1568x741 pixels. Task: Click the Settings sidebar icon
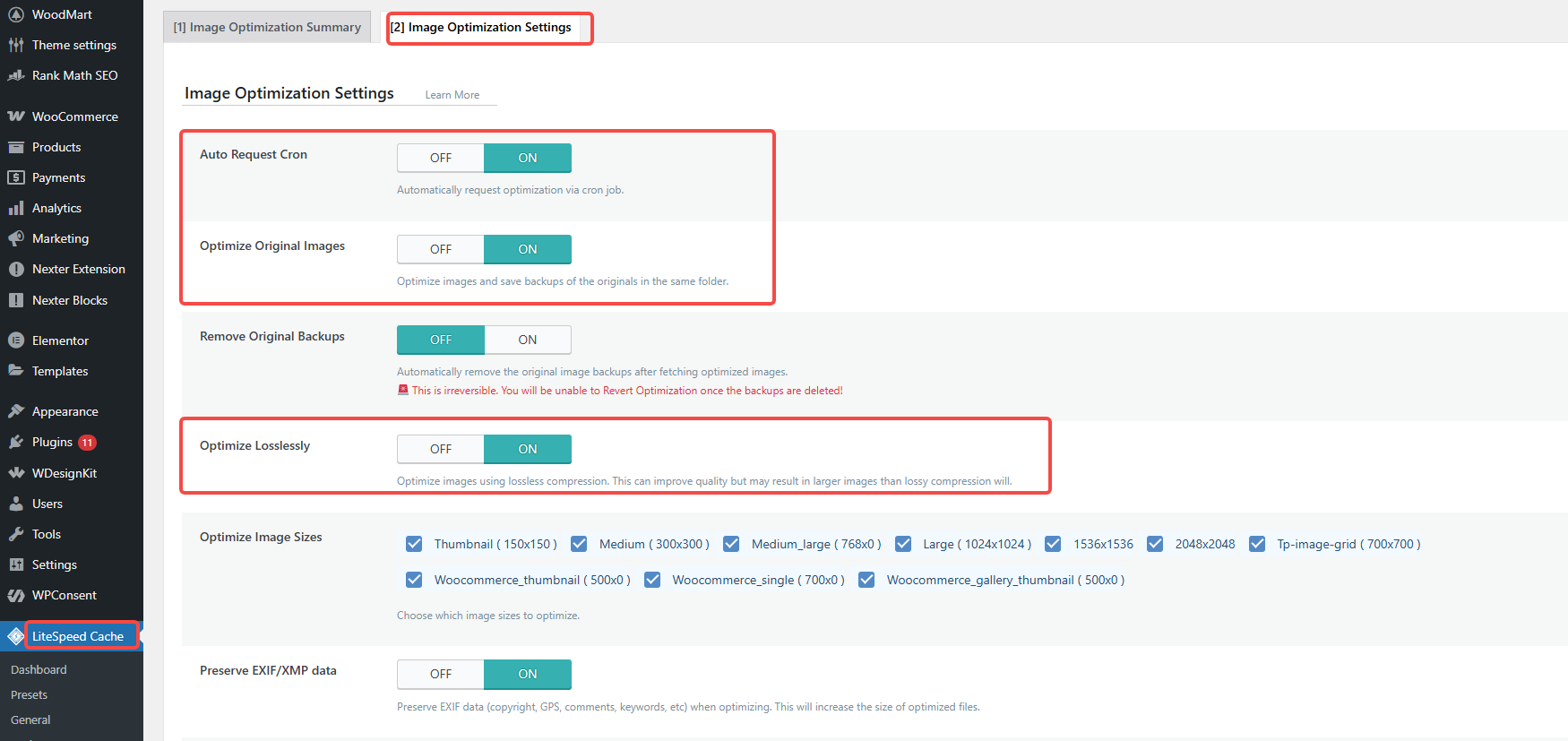(x=16, y=564)
